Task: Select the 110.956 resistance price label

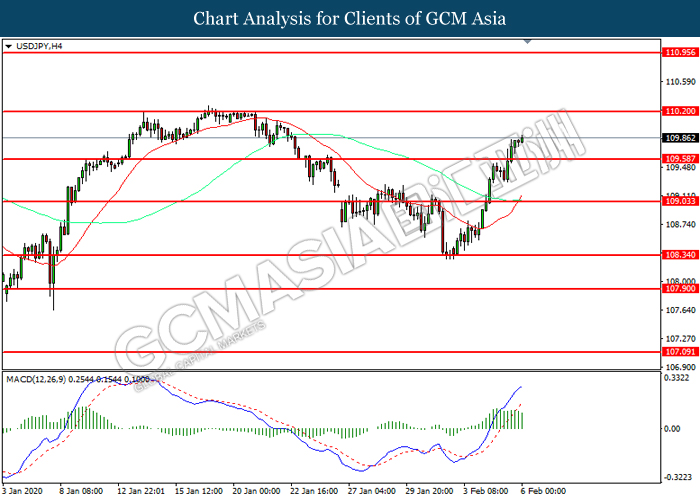Action: click(x=680, y=52)
